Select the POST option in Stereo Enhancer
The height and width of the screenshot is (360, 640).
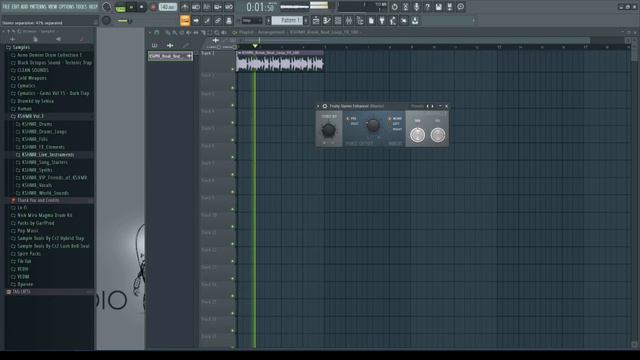(x=354, y=124)
